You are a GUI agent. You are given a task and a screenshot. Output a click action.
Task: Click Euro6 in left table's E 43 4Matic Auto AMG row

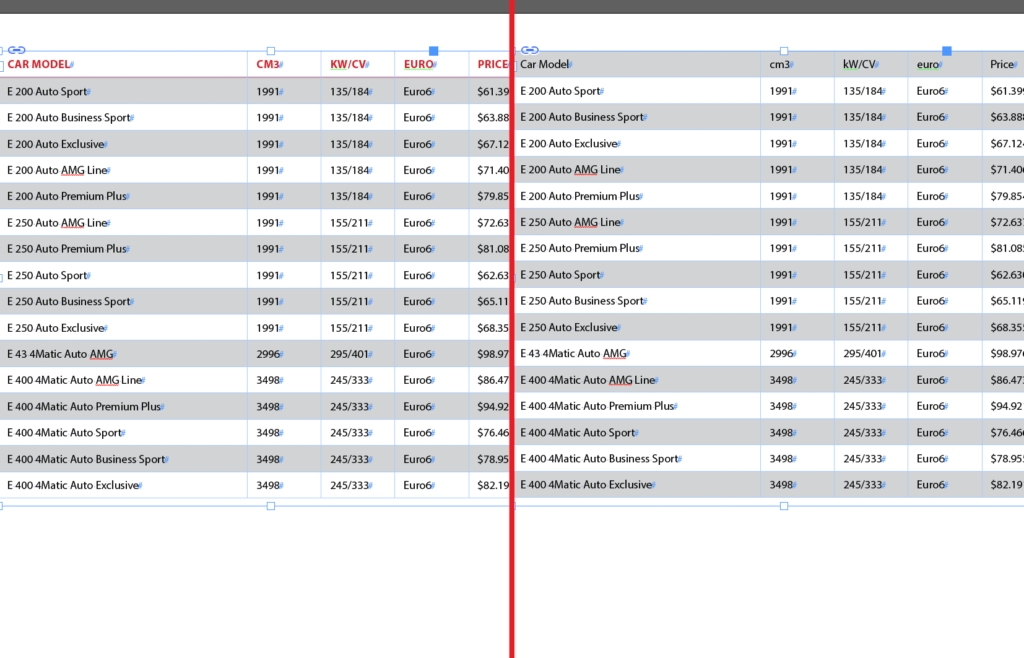coord(417,354)
